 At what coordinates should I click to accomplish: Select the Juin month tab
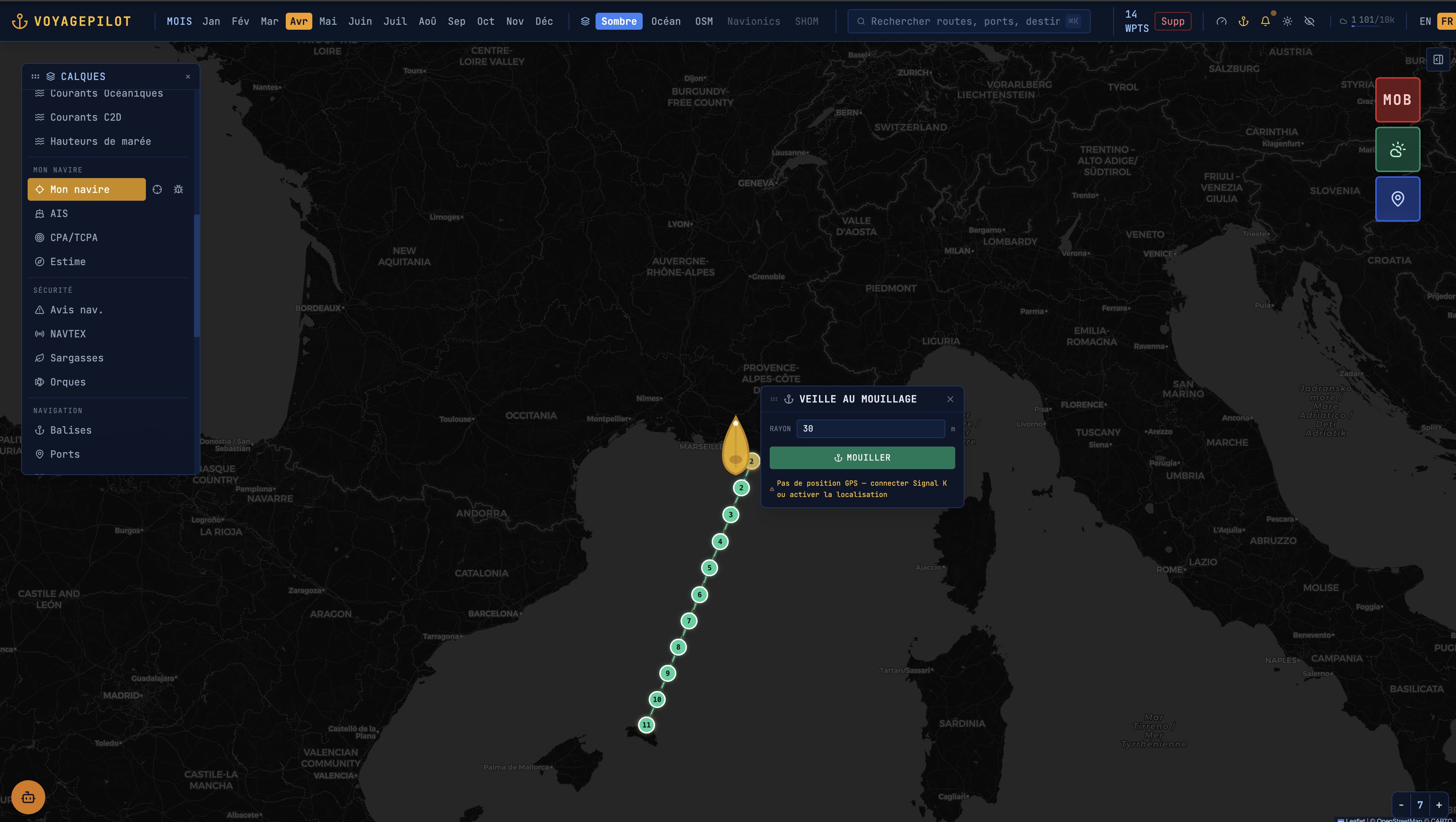point(360,22)
